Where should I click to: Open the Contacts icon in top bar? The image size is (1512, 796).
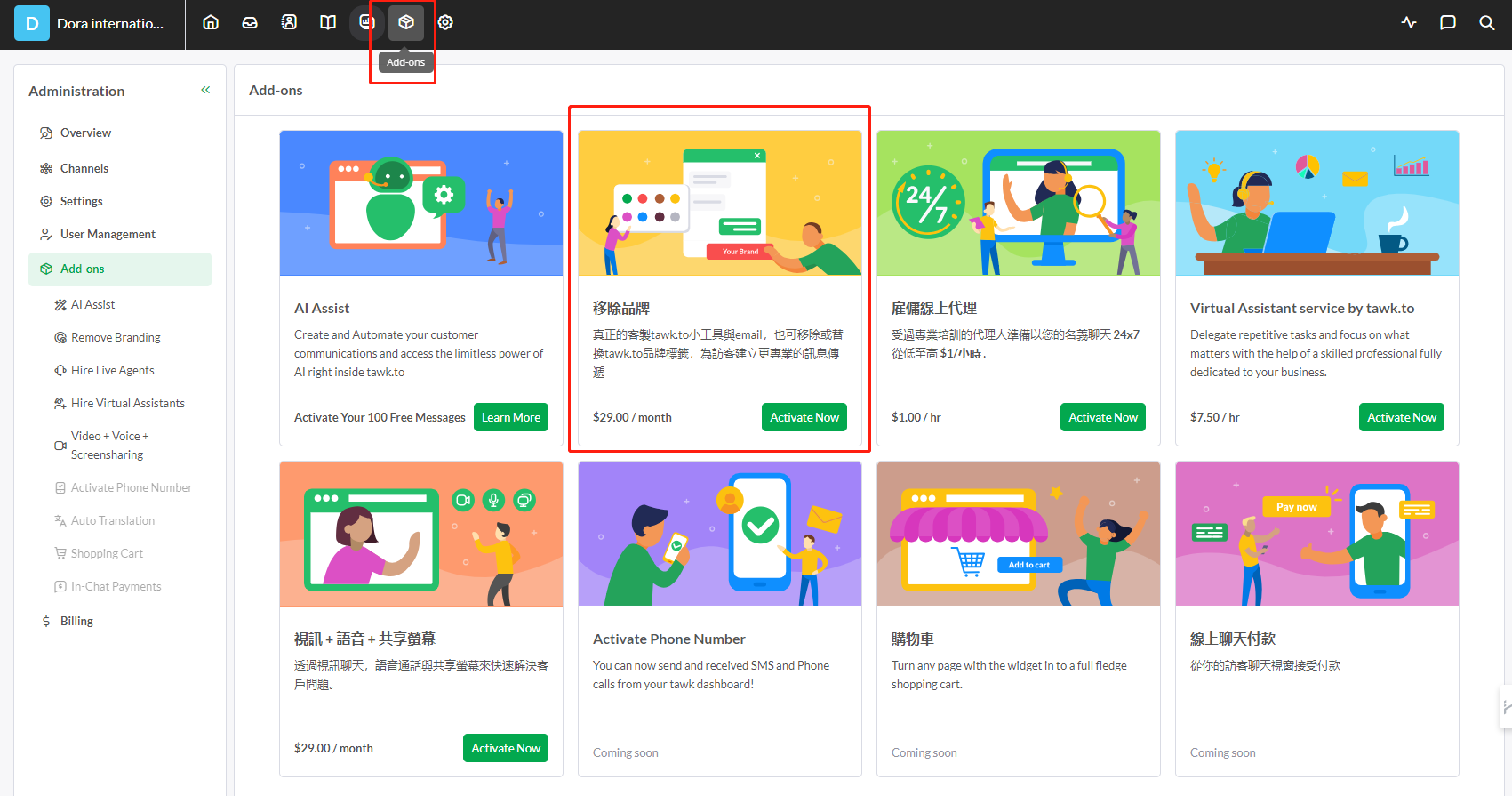[x=289, y=22]
